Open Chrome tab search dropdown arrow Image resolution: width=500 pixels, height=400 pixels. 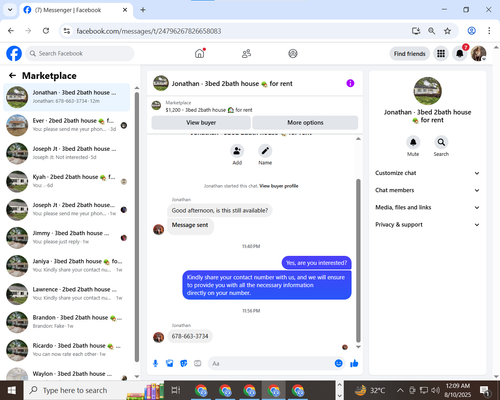coord(10,10)
